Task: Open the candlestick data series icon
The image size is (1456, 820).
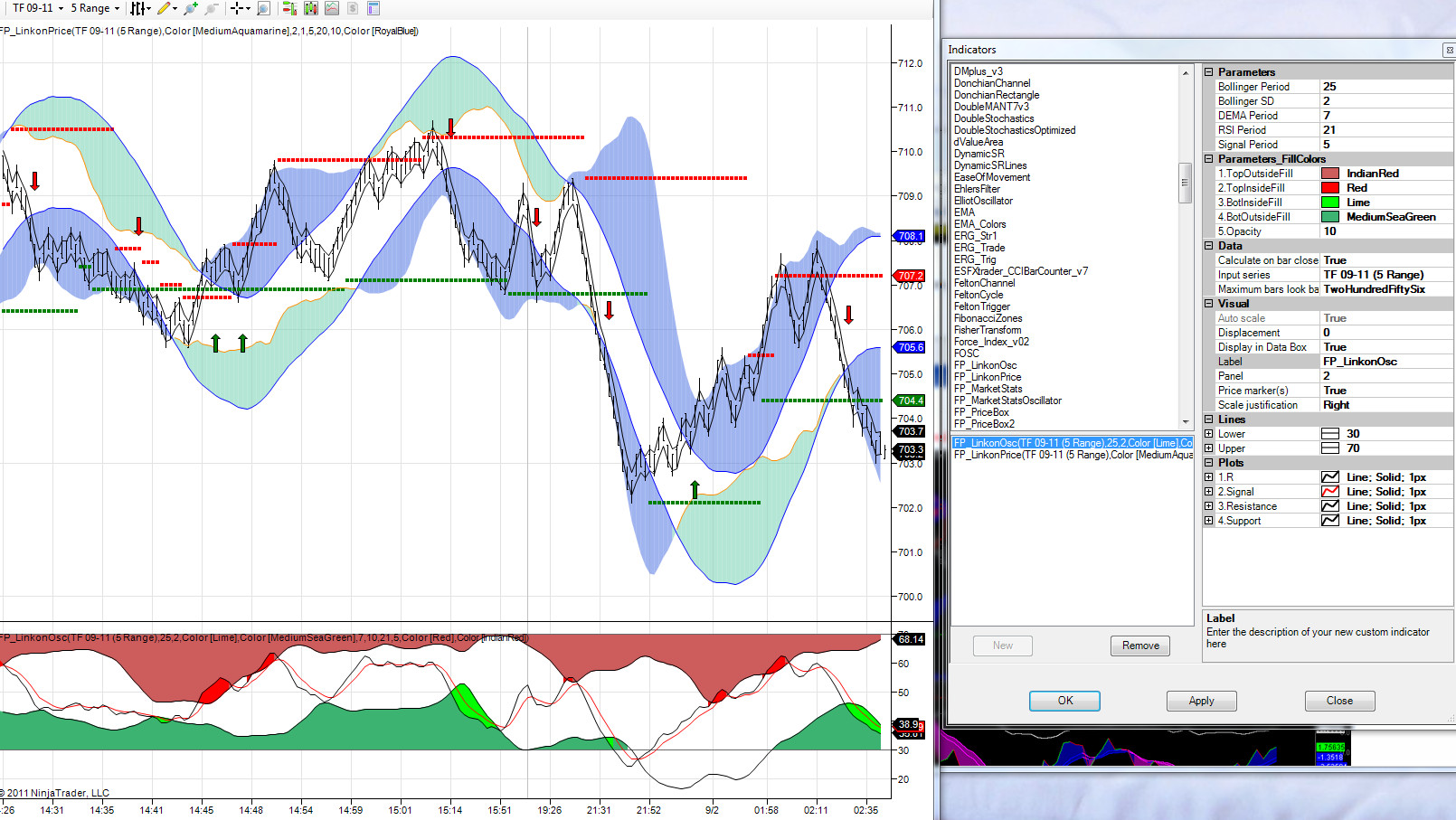Action: [x=311, y=8]
